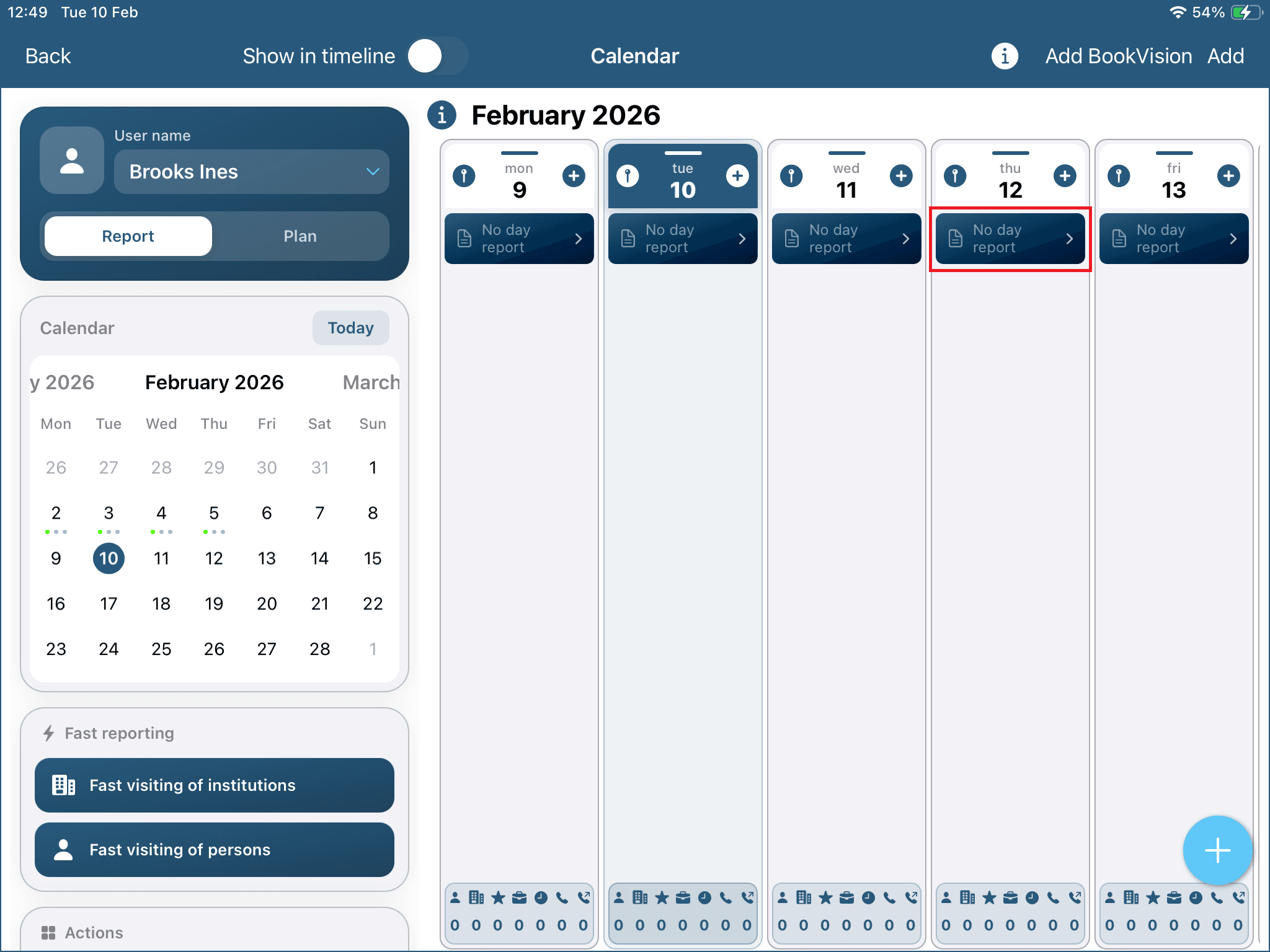This screenshot has height=952, width=1270.
Task: Select date 19 in the mini calendar
Action: pyautogui.click(x=214, y=604)
